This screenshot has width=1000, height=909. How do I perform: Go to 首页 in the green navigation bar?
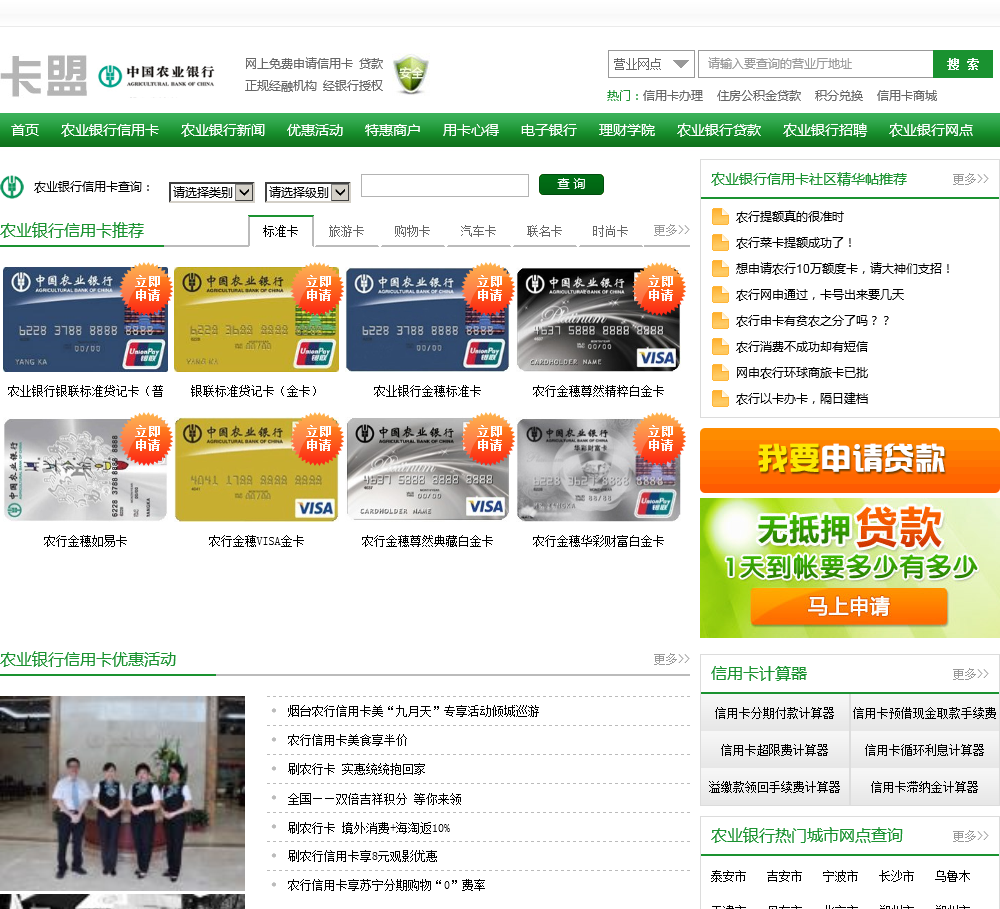click(x=26, y=130)
